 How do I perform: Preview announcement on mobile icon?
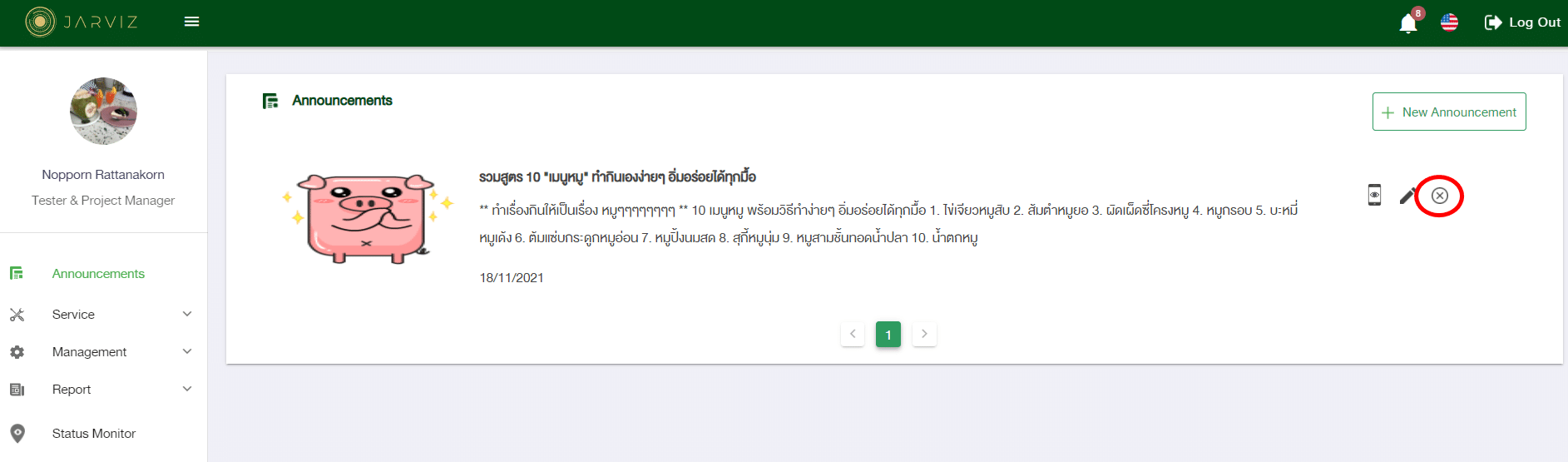[x=1374, y=195]
